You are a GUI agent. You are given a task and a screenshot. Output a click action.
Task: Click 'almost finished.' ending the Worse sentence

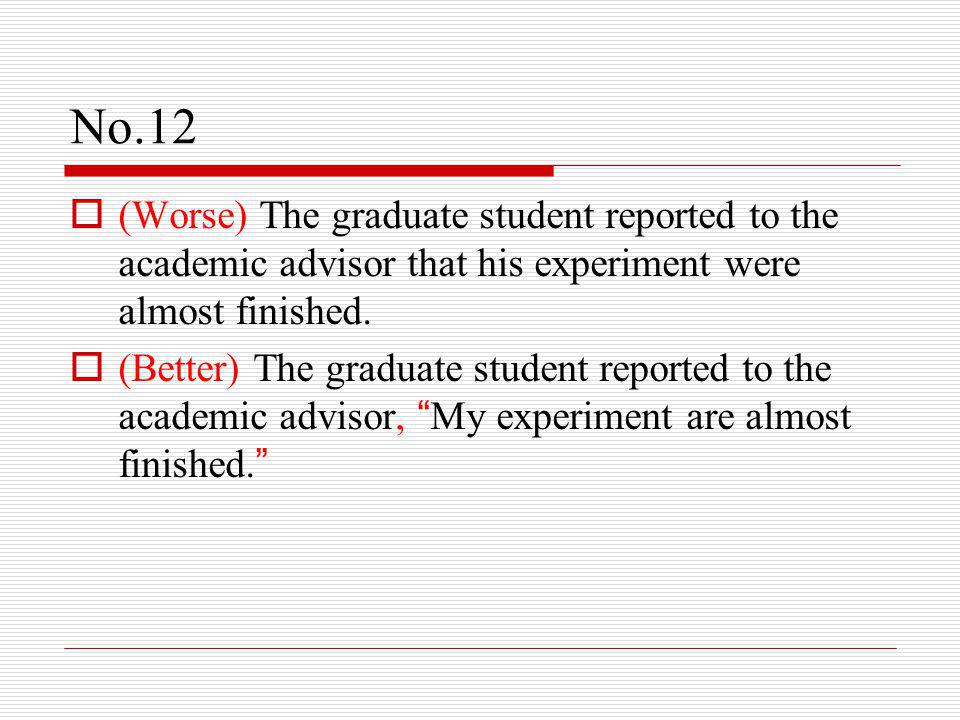click(245, 310)
